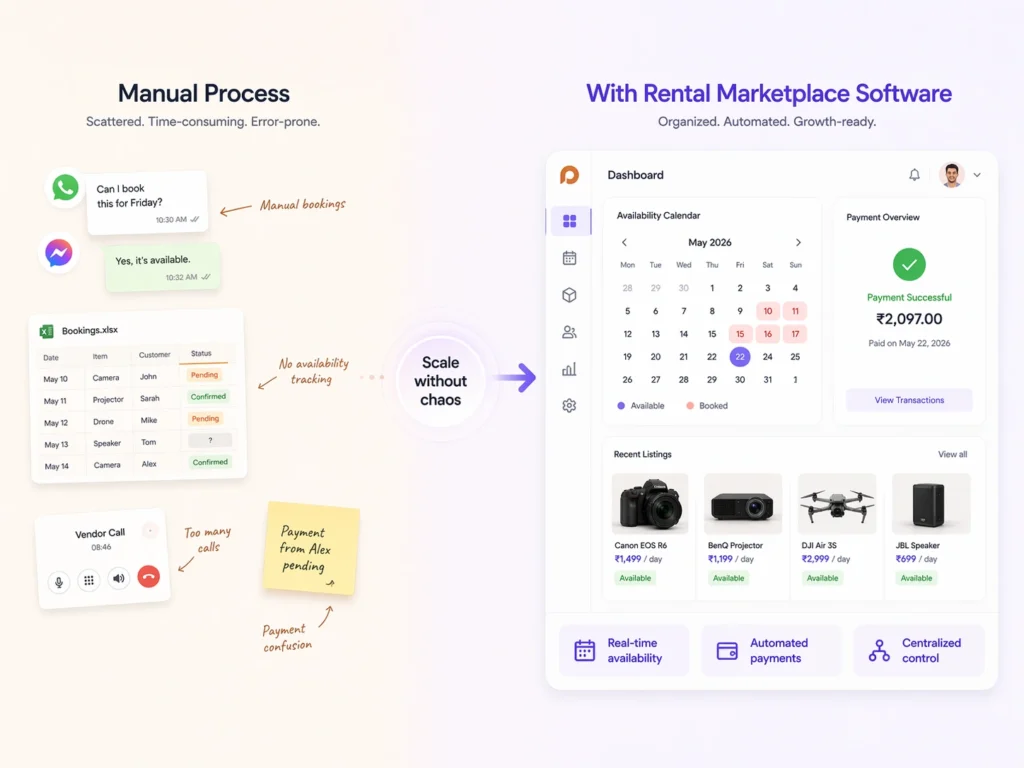Open the cube listings icon in sidebar
Image resolution: width=1024 pixels, height=768 pixels.
click(569, 295)
